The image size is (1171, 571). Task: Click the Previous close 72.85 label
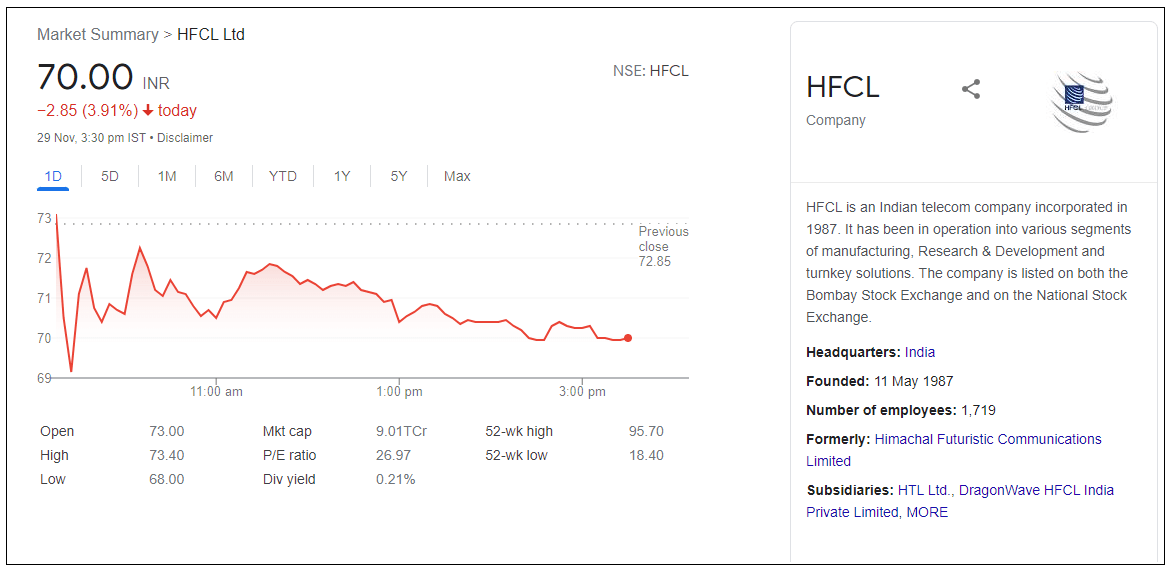click(663, 246)
